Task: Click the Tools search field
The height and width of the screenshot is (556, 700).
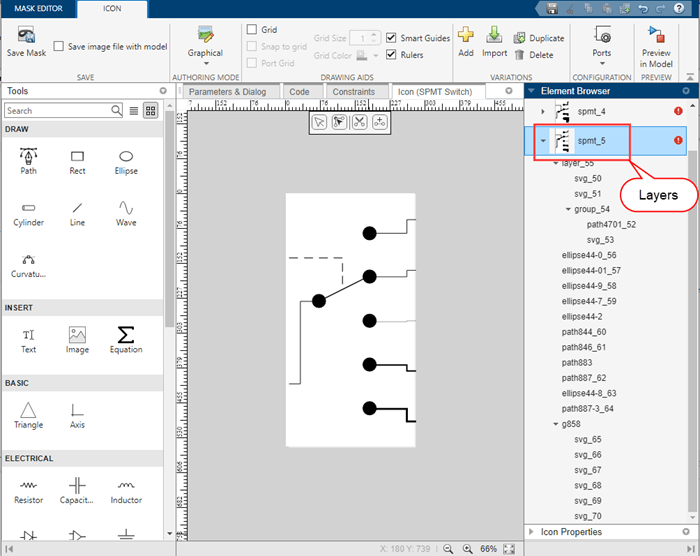Action: point(64,110)
